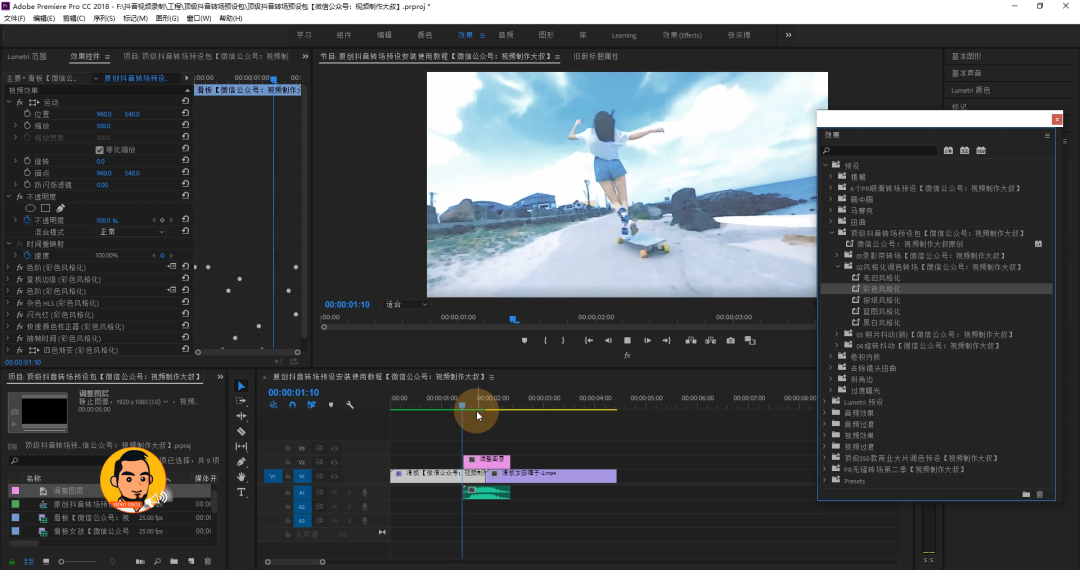Open 混合模式 blend mode dropdown
Viewport: 1080px width, 570px height.
132,232
